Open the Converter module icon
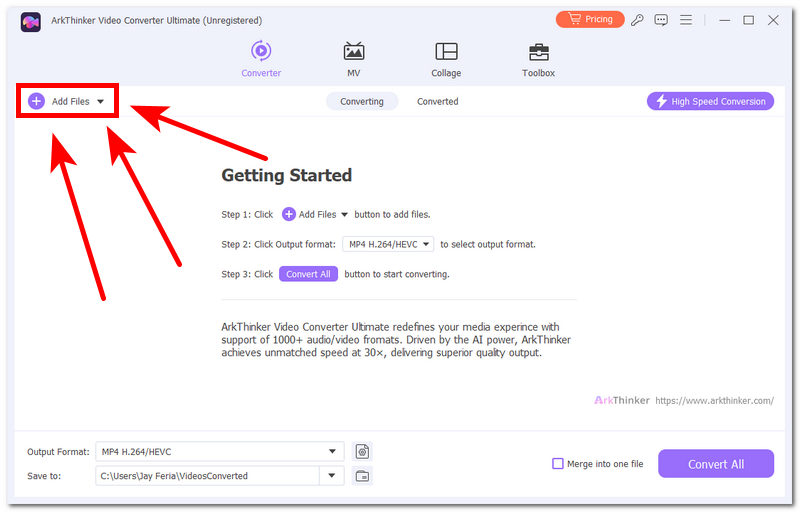 tap(261, 51)
